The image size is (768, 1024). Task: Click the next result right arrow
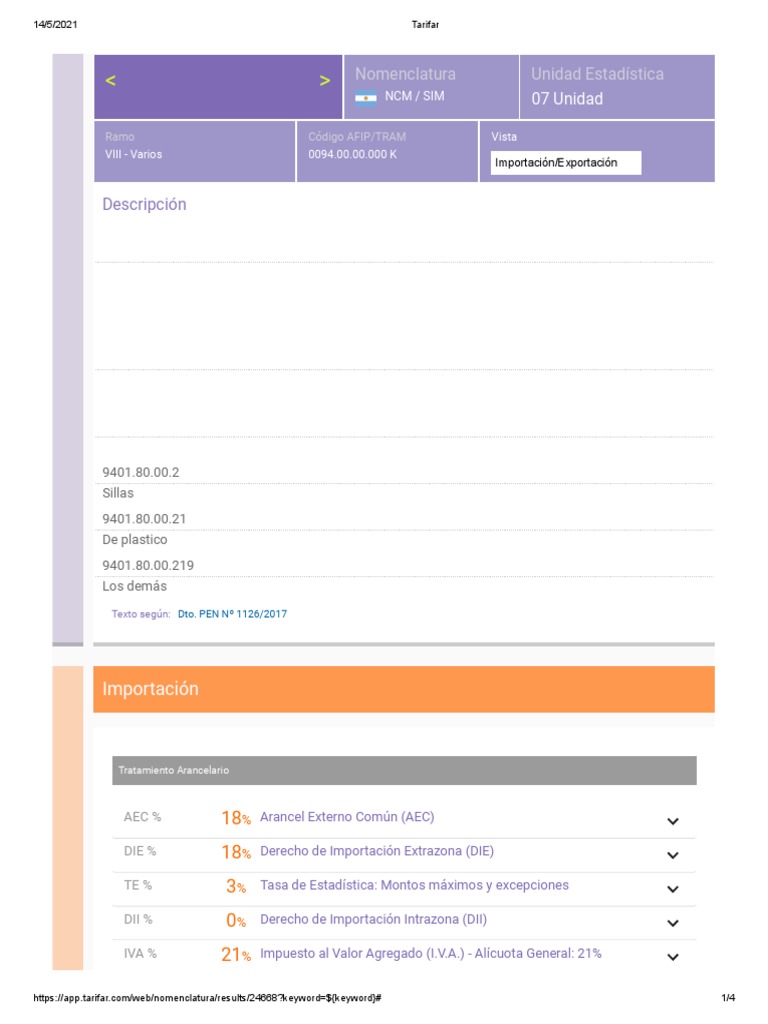pos(325,81)
